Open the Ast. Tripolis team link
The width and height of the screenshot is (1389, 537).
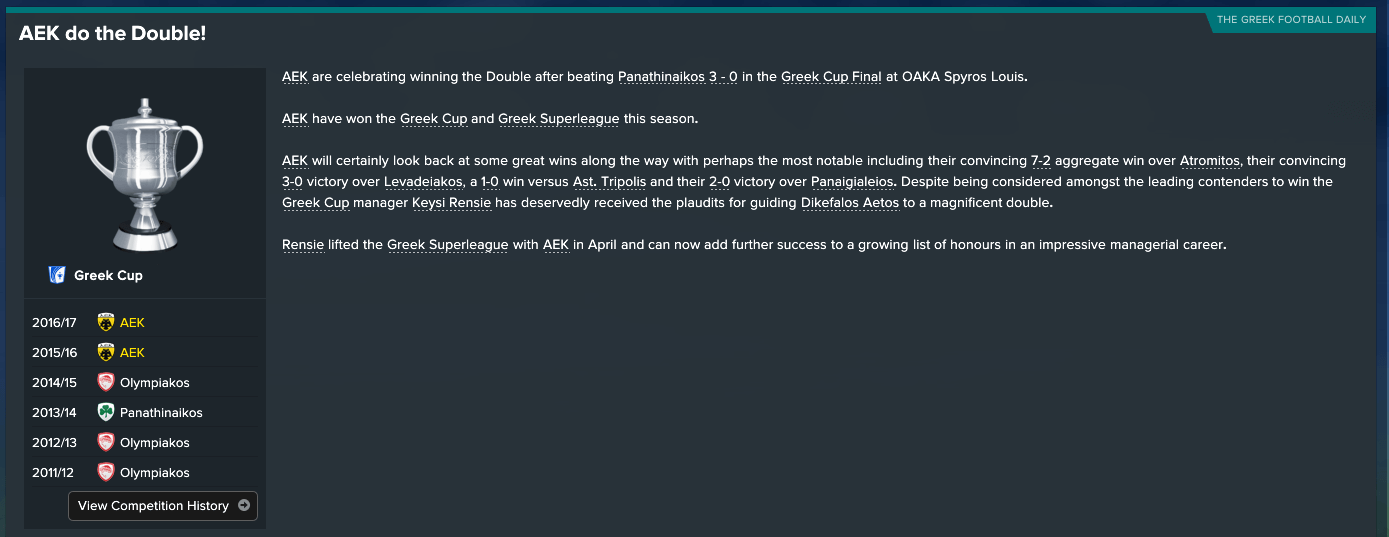611,182
